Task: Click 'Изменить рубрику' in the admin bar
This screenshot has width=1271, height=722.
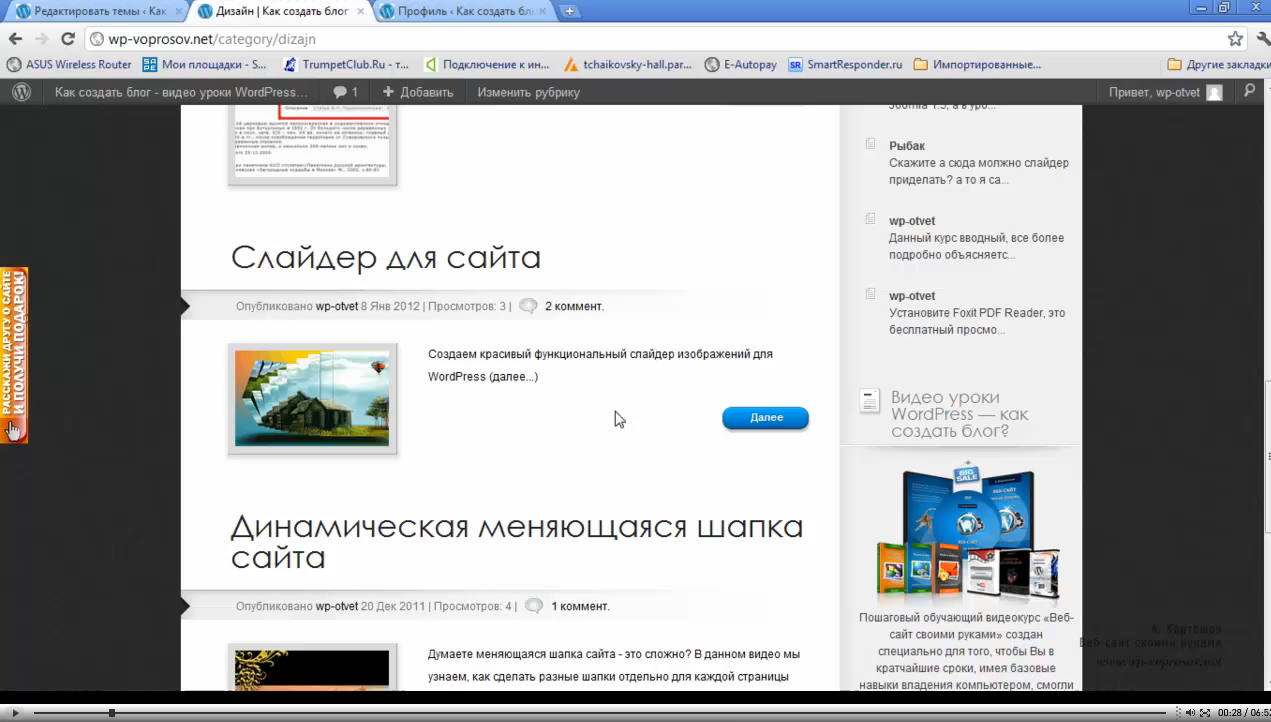Action: click(528, 92)
